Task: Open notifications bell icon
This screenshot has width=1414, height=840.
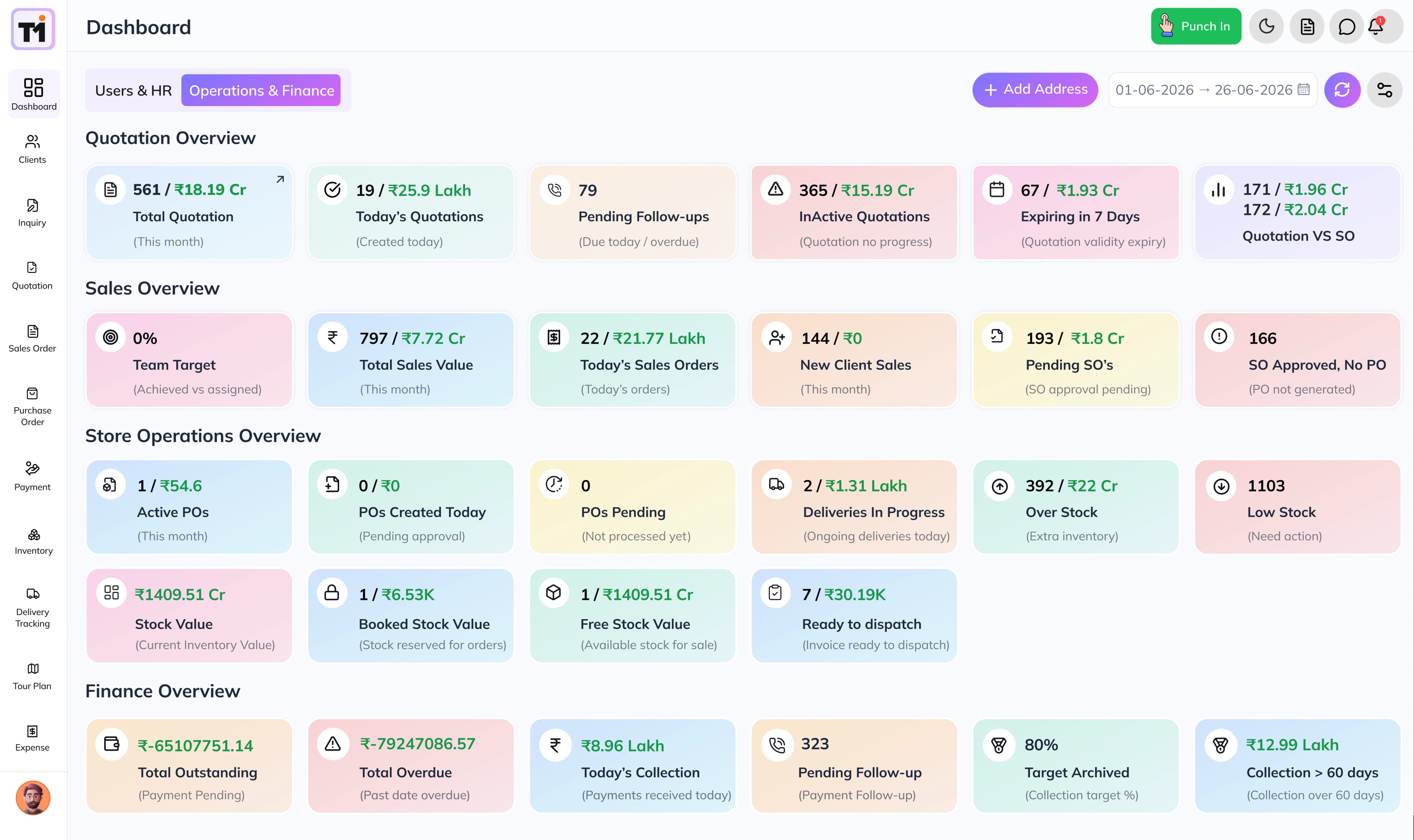Action: coord(1376,26)
